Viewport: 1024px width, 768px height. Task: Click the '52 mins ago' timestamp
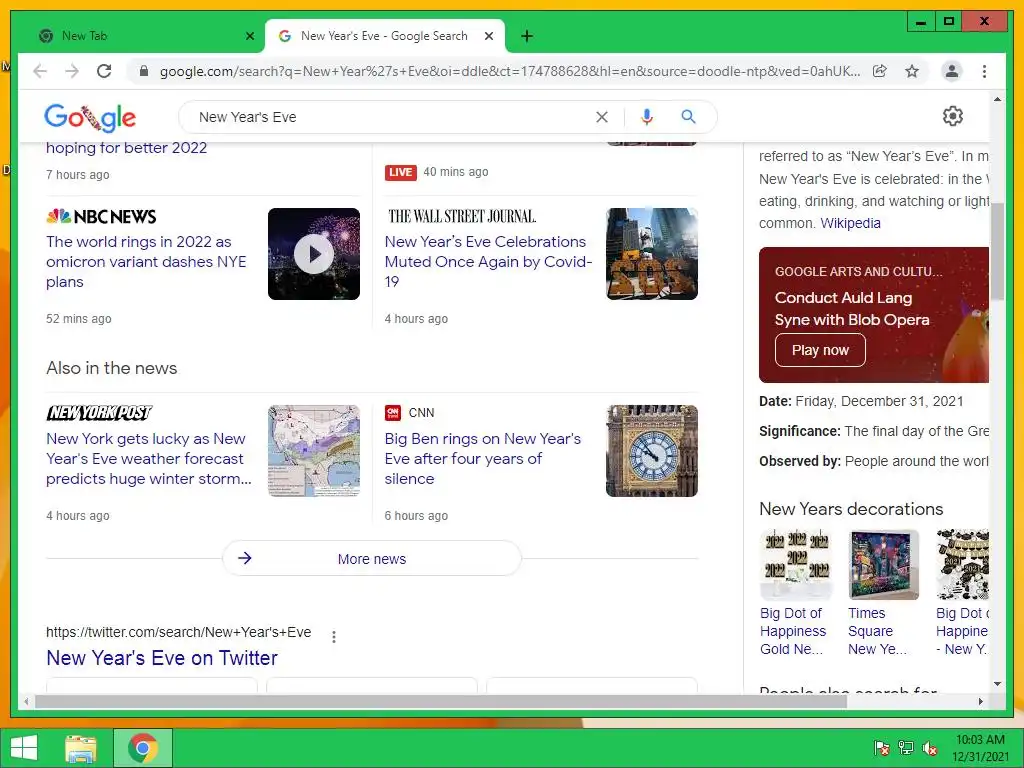[x=78, y=319]
